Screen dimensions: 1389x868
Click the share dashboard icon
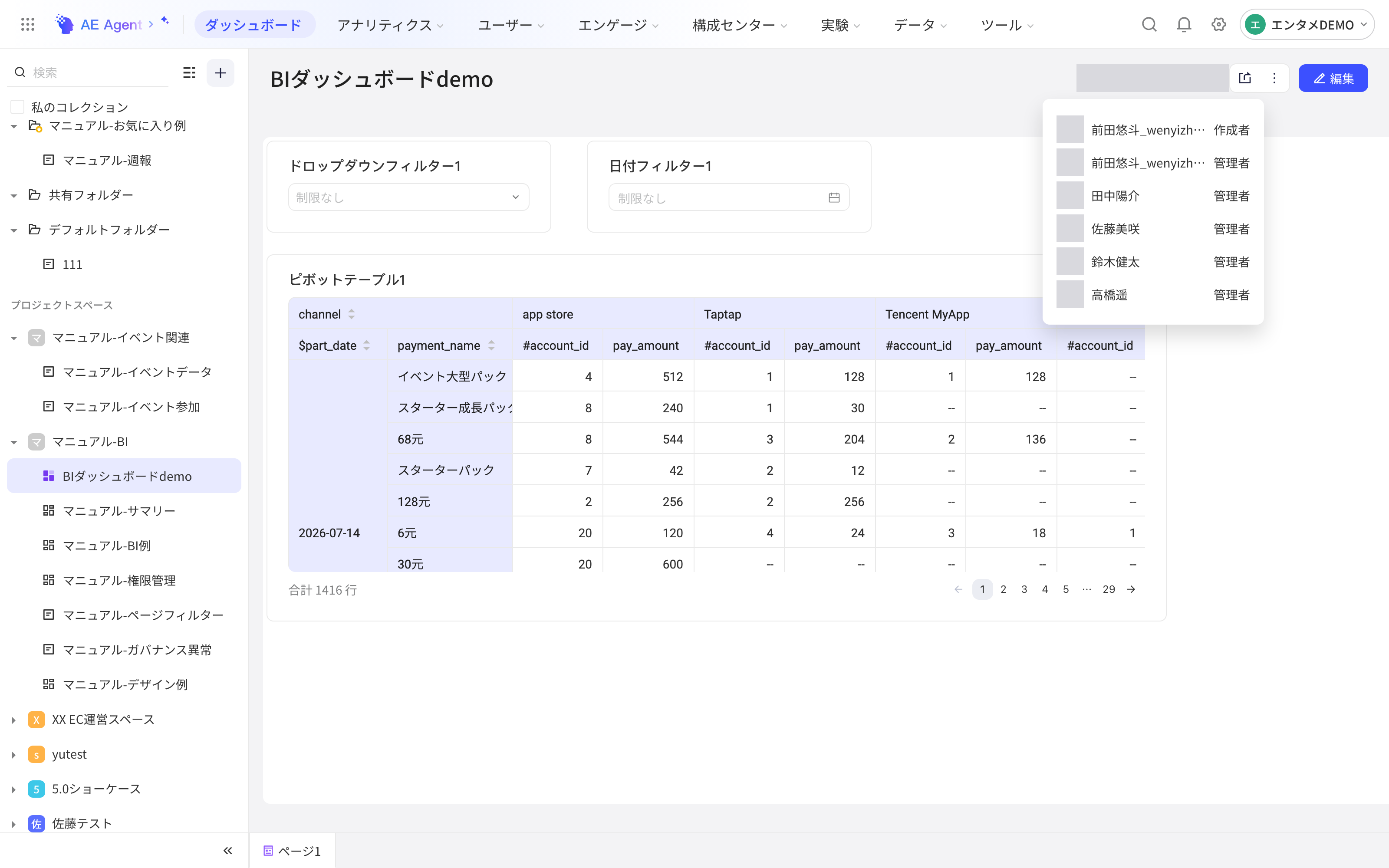pyautogui.click(x=1245, y=78)
